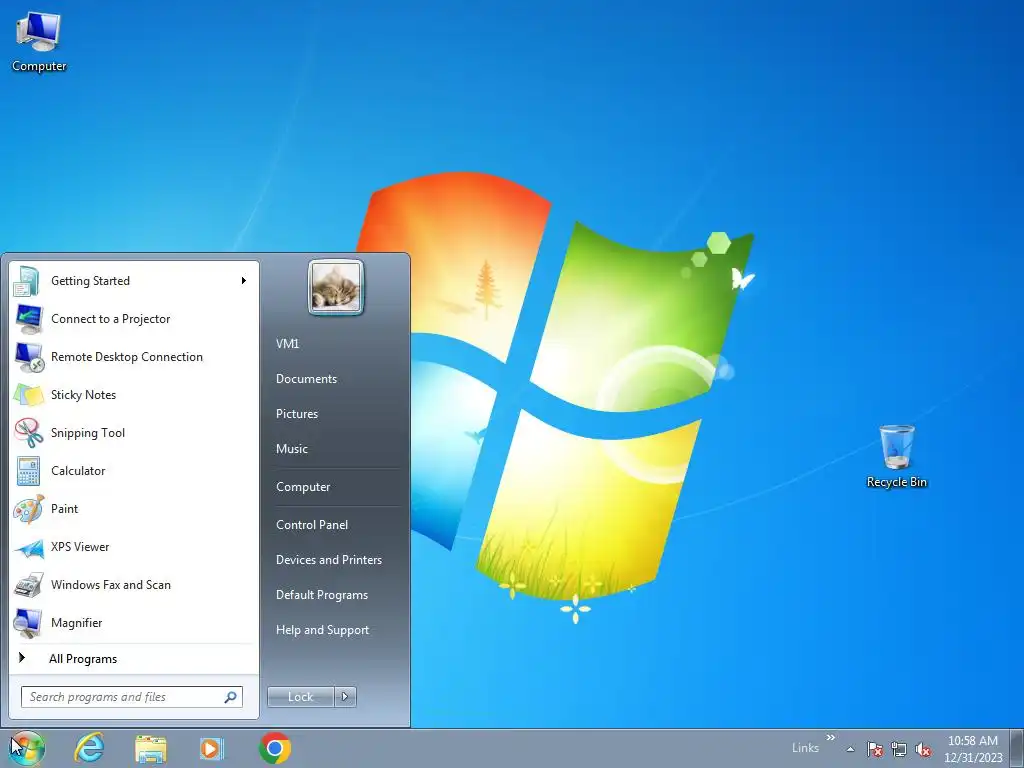The width and height of the screenshot is (1024, 768).
Task: Open Help and Support
Action: click(x=323, y=630)
